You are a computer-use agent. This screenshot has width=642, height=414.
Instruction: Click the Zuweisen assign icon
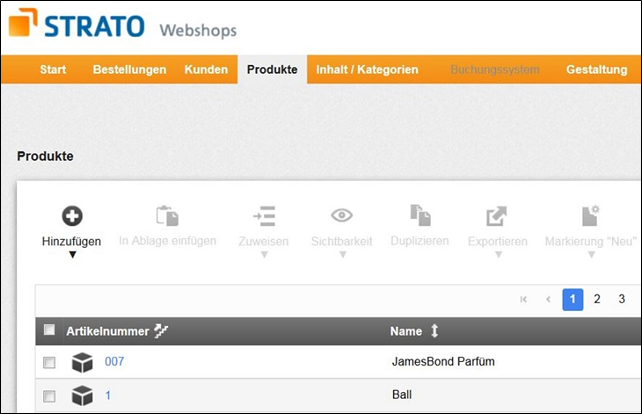(x=264, y=216)
